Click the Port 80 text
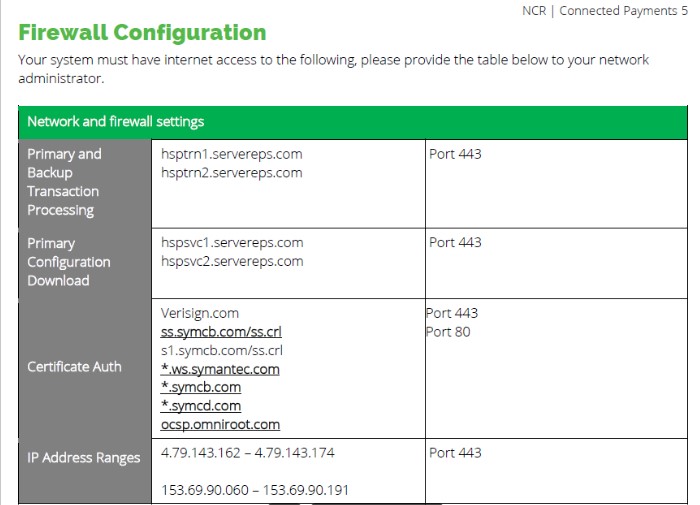This screenshot has width=700, height=505. point(448,332)
